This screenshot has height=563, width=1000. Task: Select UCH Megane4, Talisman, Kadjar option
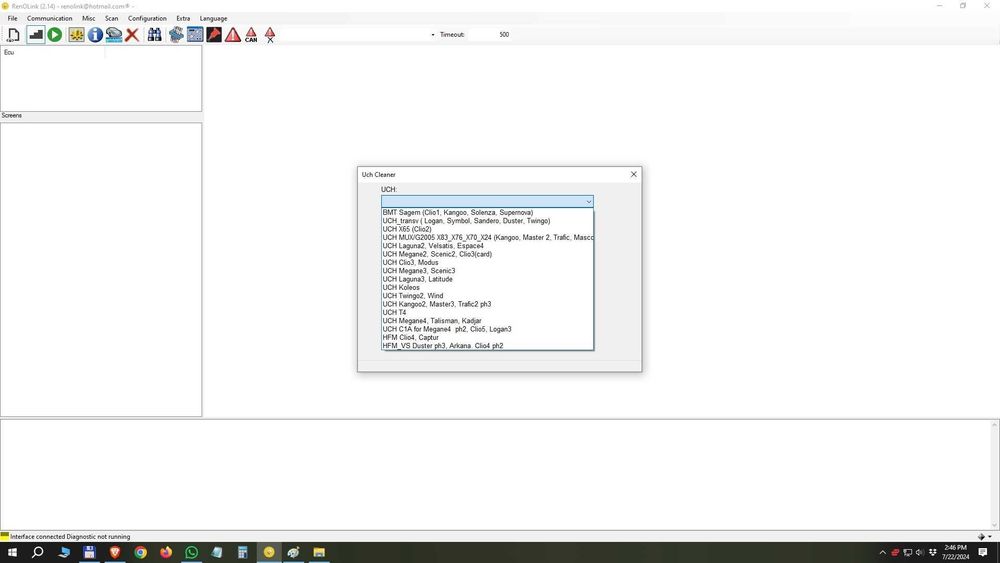point(487,321)
